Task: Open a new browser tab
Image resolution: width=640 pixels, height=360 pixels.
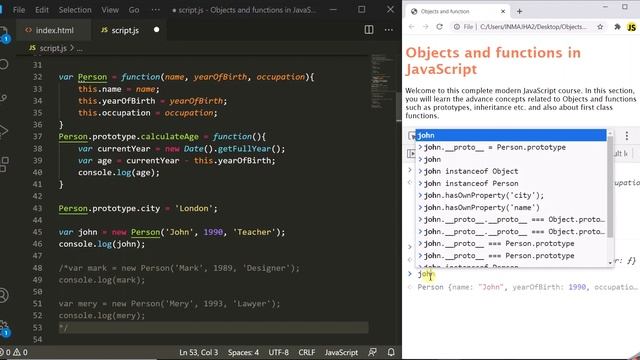Action: (519, 11)
